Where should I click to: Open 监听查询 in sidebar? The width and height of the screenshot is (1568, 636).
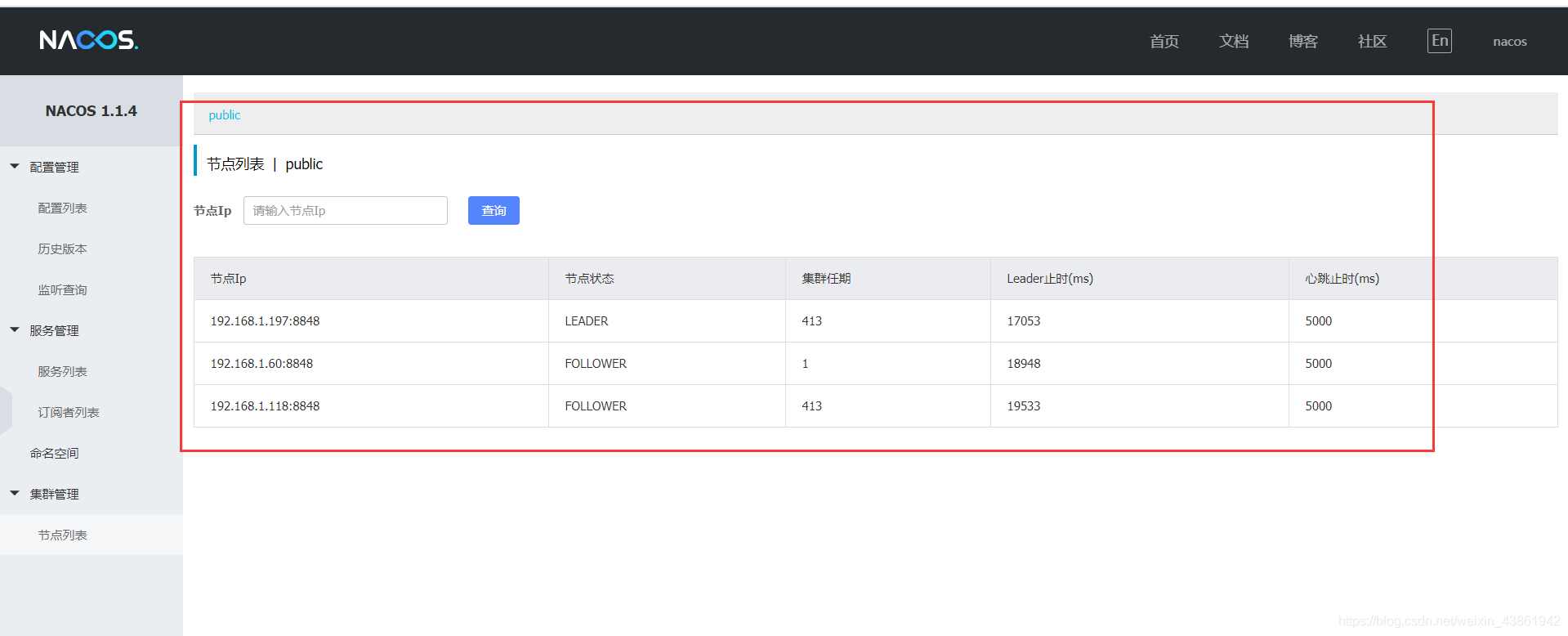[62, 290]
